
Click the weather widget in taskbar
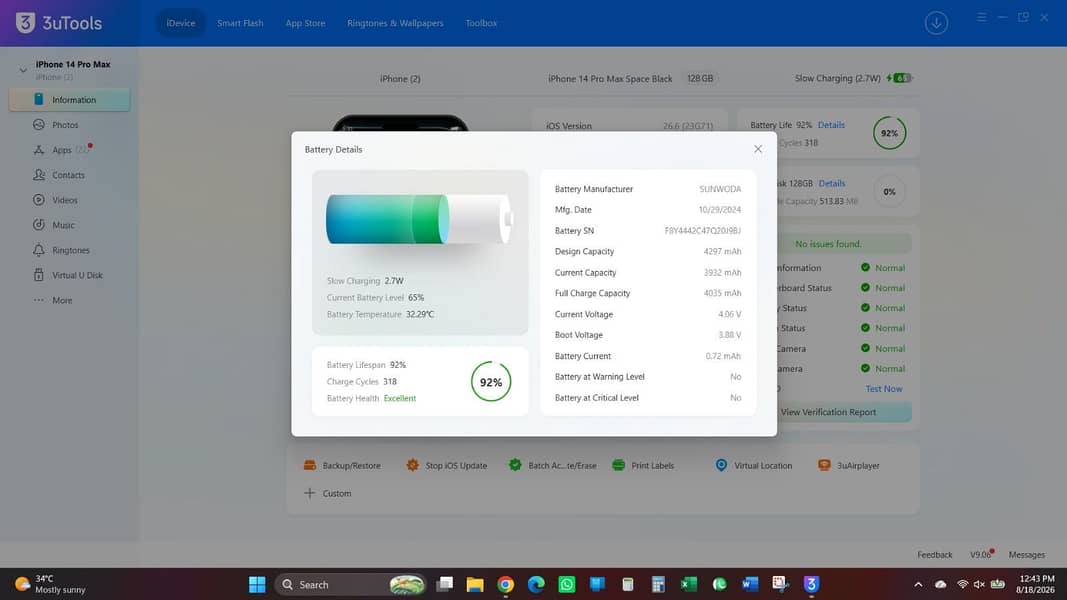click(51, 584)
